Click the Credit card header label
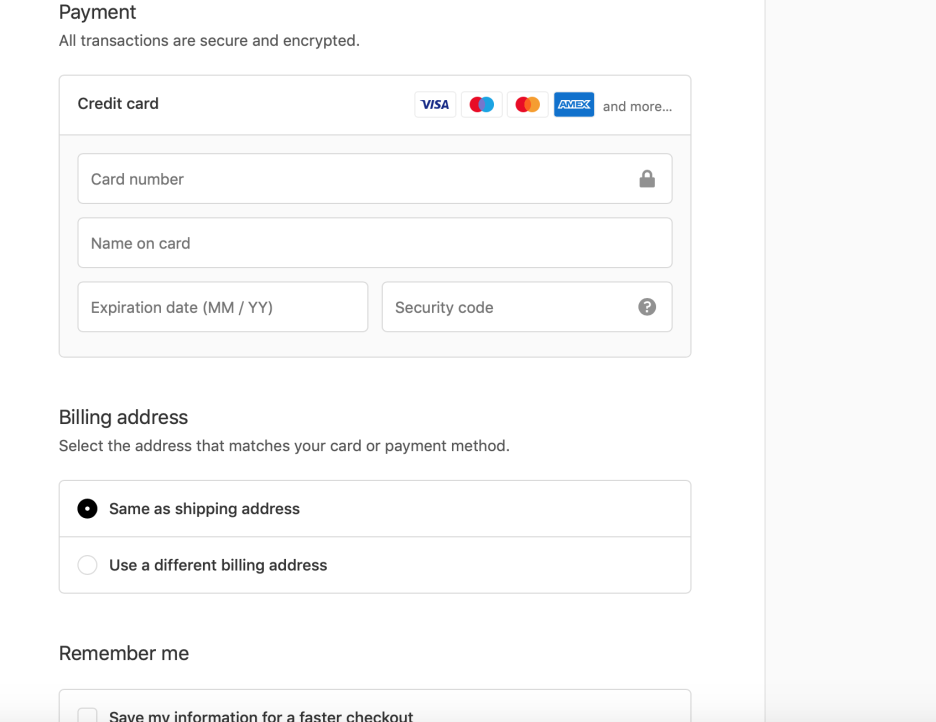Viewport: 936px width, 722px height. (x=118, y=104)
